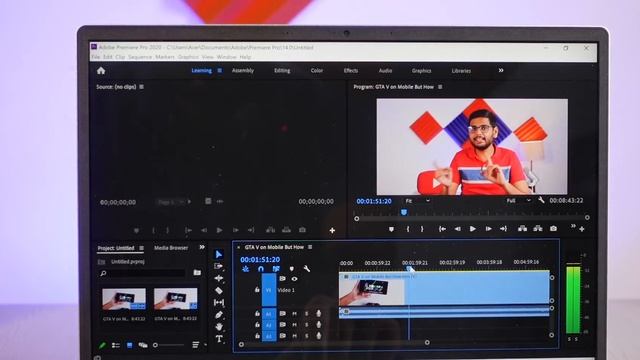Toggle A1 track targeting button

tap(269, 314)
